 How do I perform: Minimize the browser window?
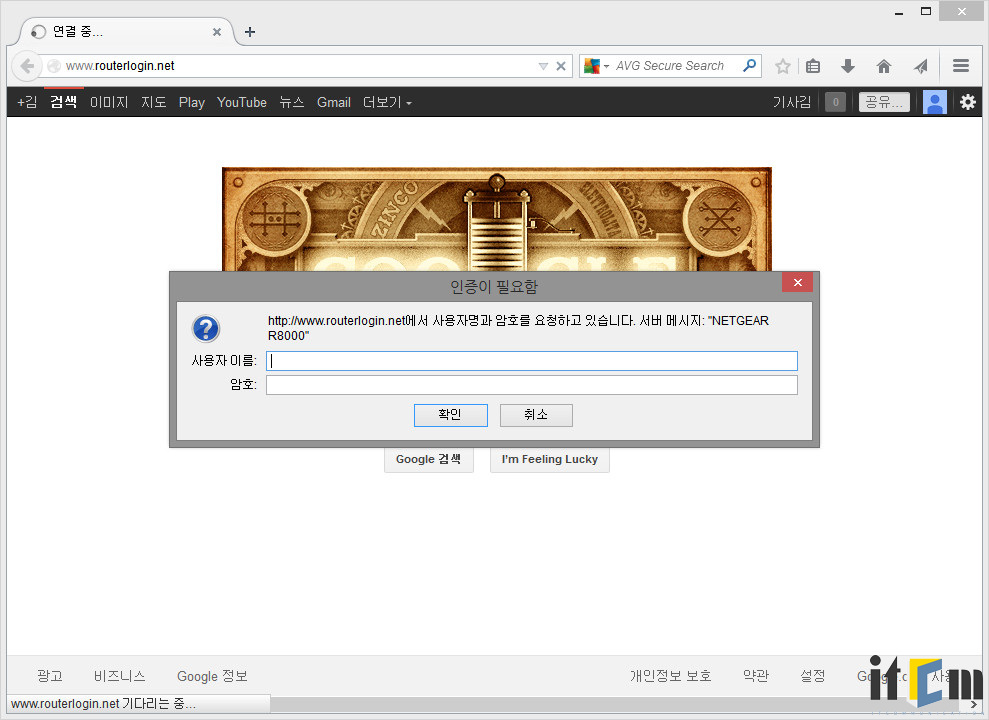point(899,12)
